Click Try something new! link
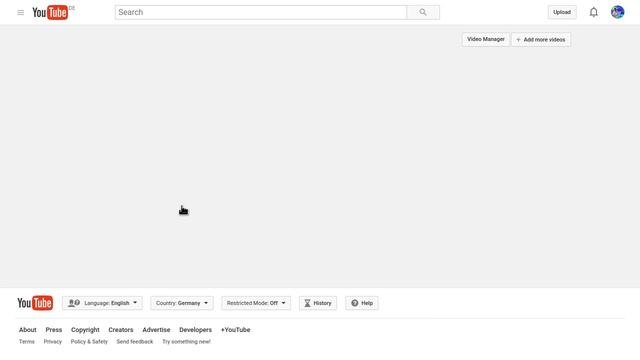This screenshot has width=640, height=360. 187,342
